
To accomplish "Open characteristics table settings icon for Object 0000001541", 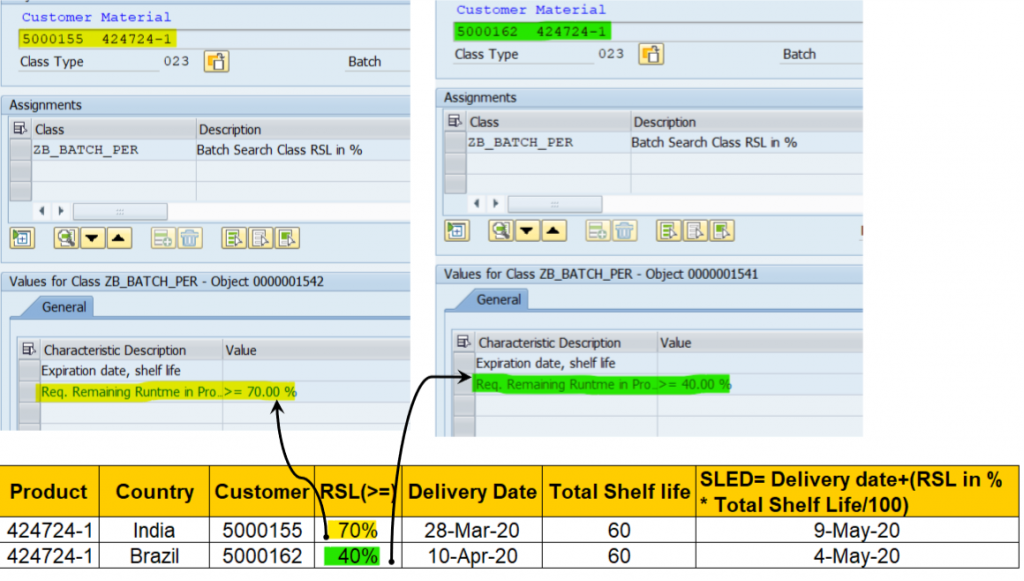I will [463, 341].
